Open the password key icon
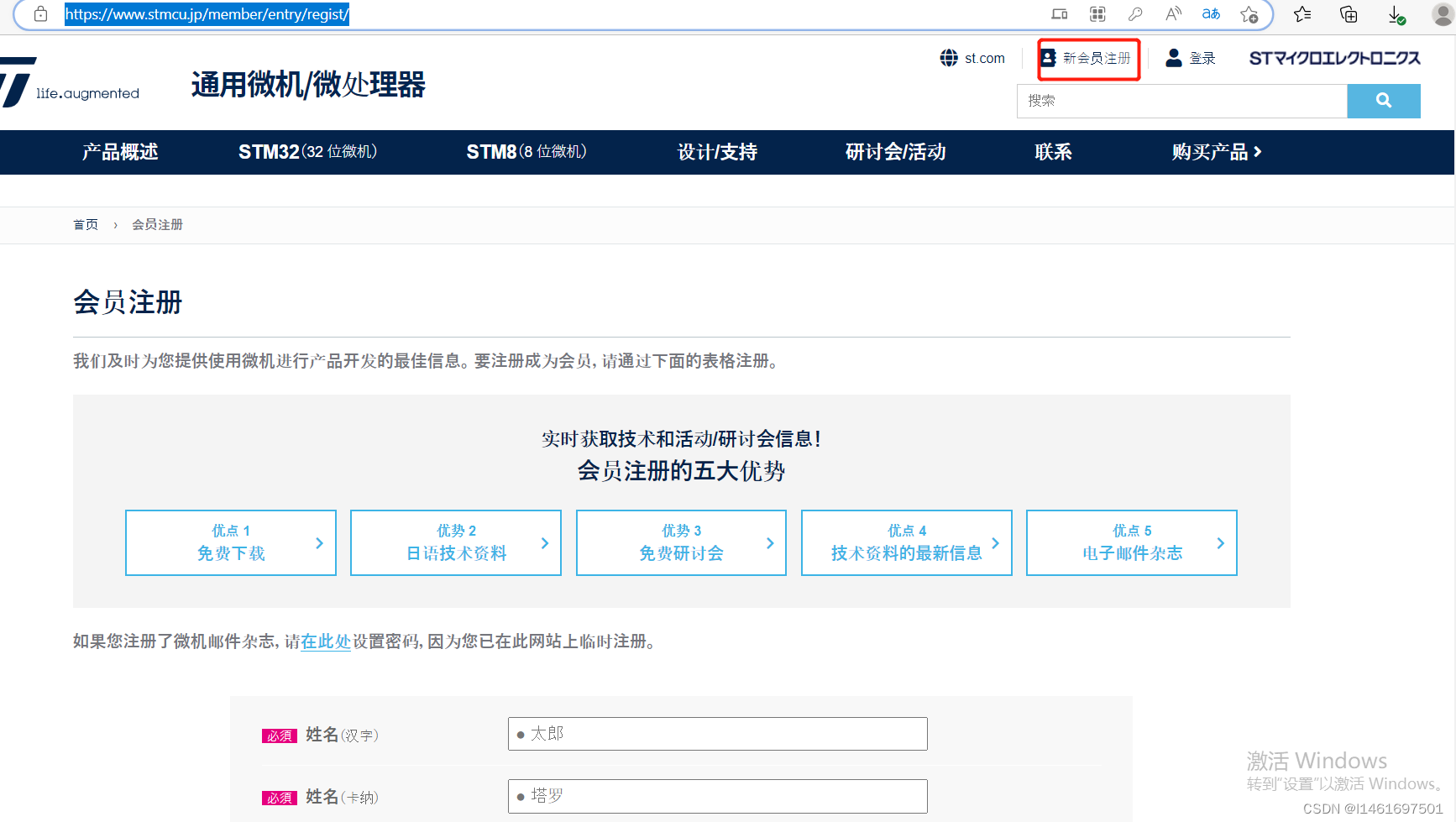Screen dimensions: 1456x822 click(1135, 14)
